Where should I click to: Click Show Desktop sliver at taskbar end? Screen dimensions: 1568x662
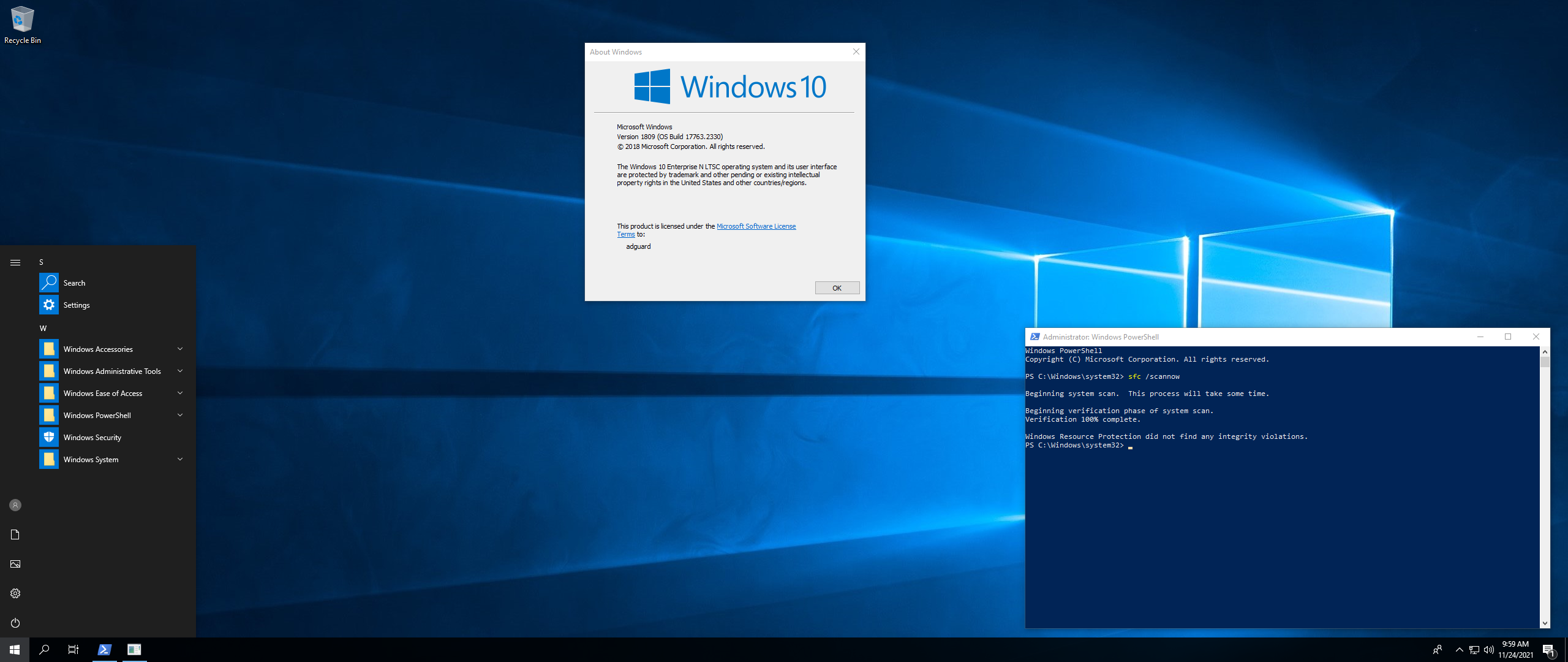[x=1566, y=650]
